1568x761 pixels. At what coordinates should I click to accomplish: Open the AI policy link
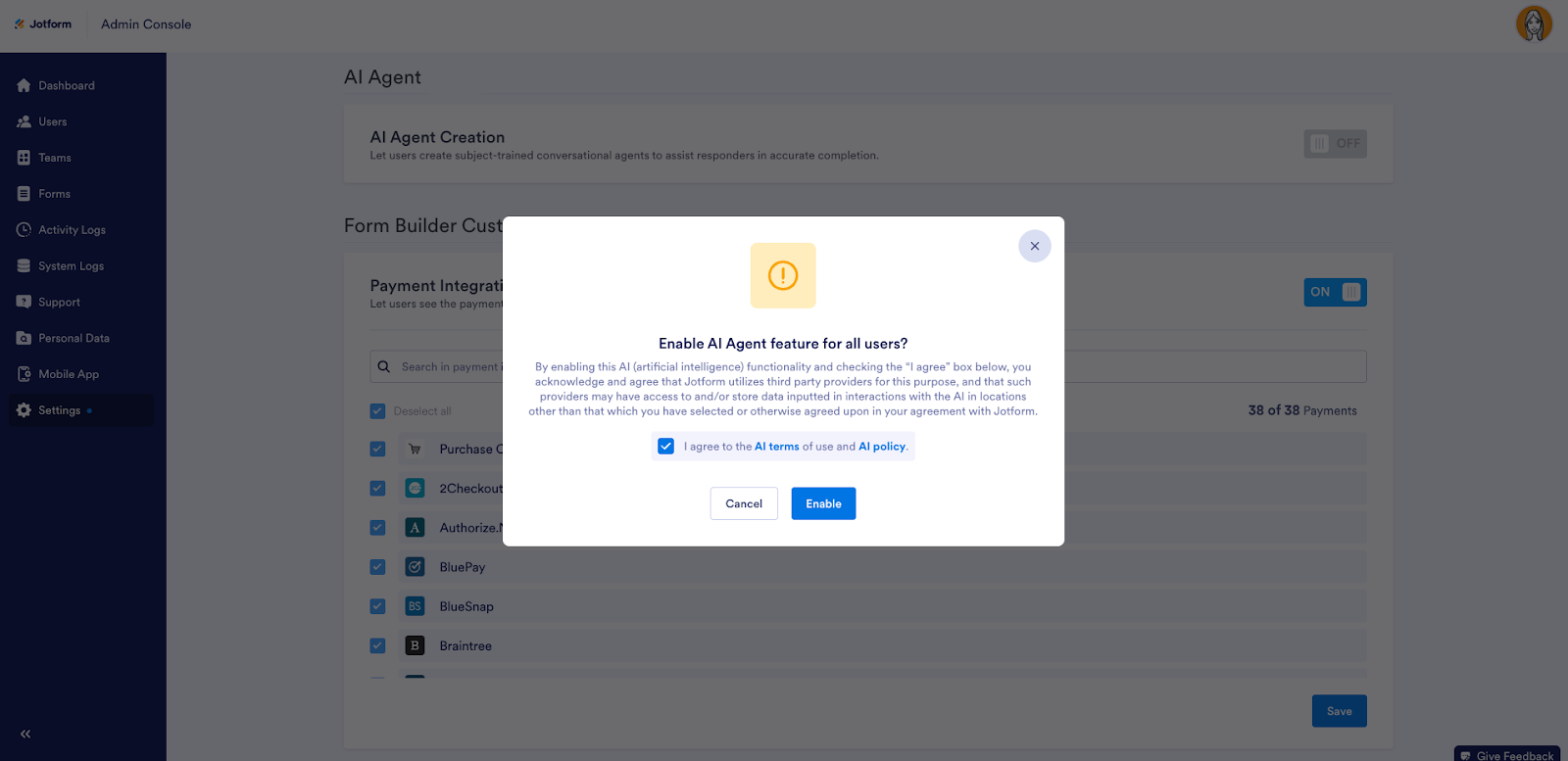point(882,447)
